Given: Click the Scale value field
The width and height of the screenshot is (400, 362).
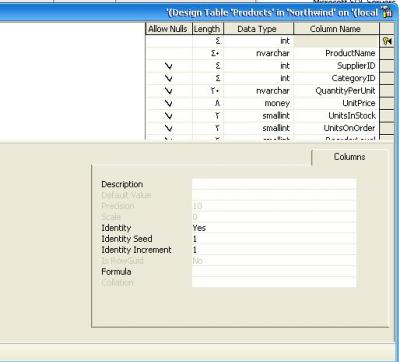Looking at the screenshot, I should (274, 217).
